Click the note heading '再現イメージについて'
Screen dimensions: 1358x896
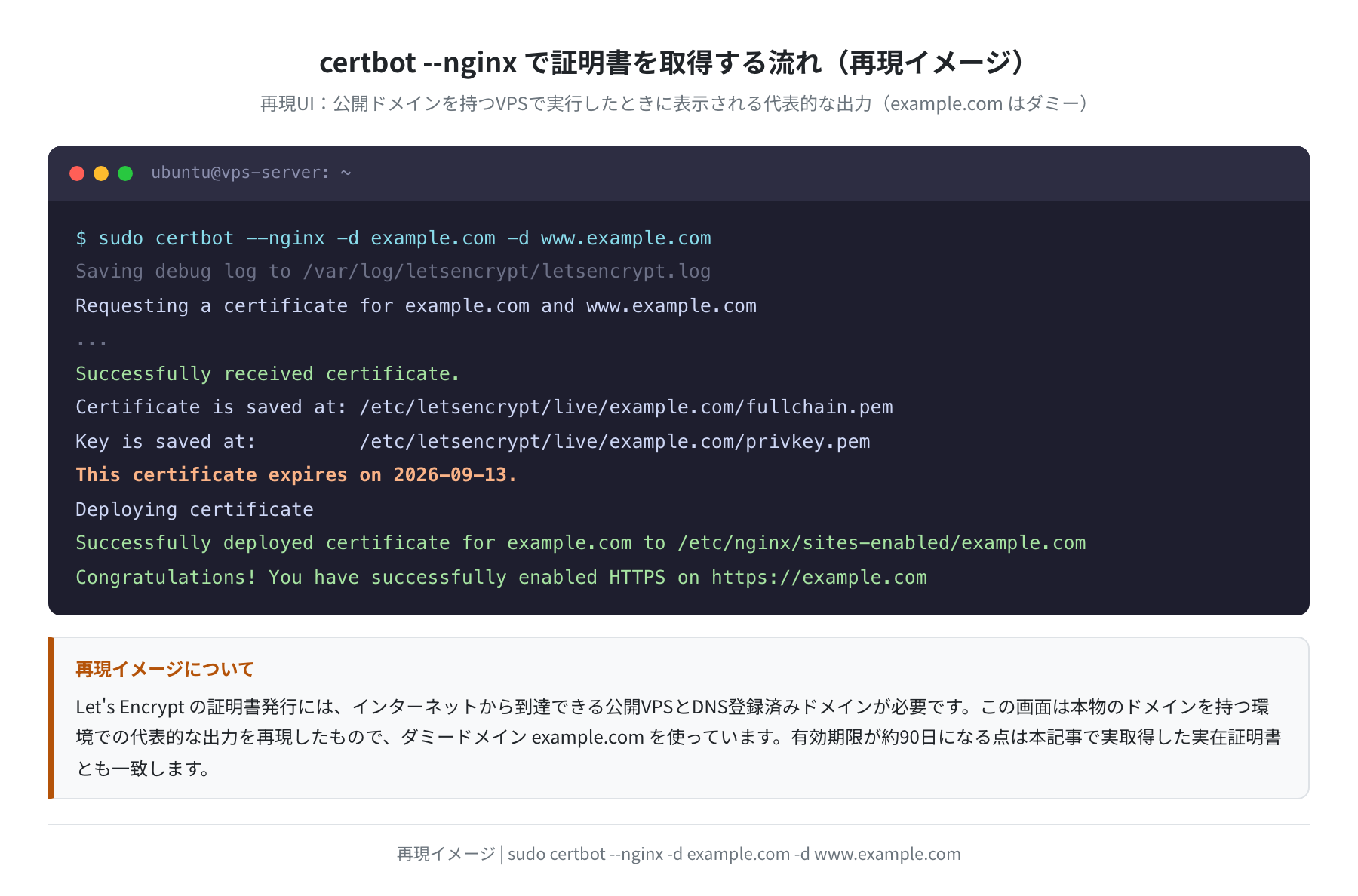164,669
